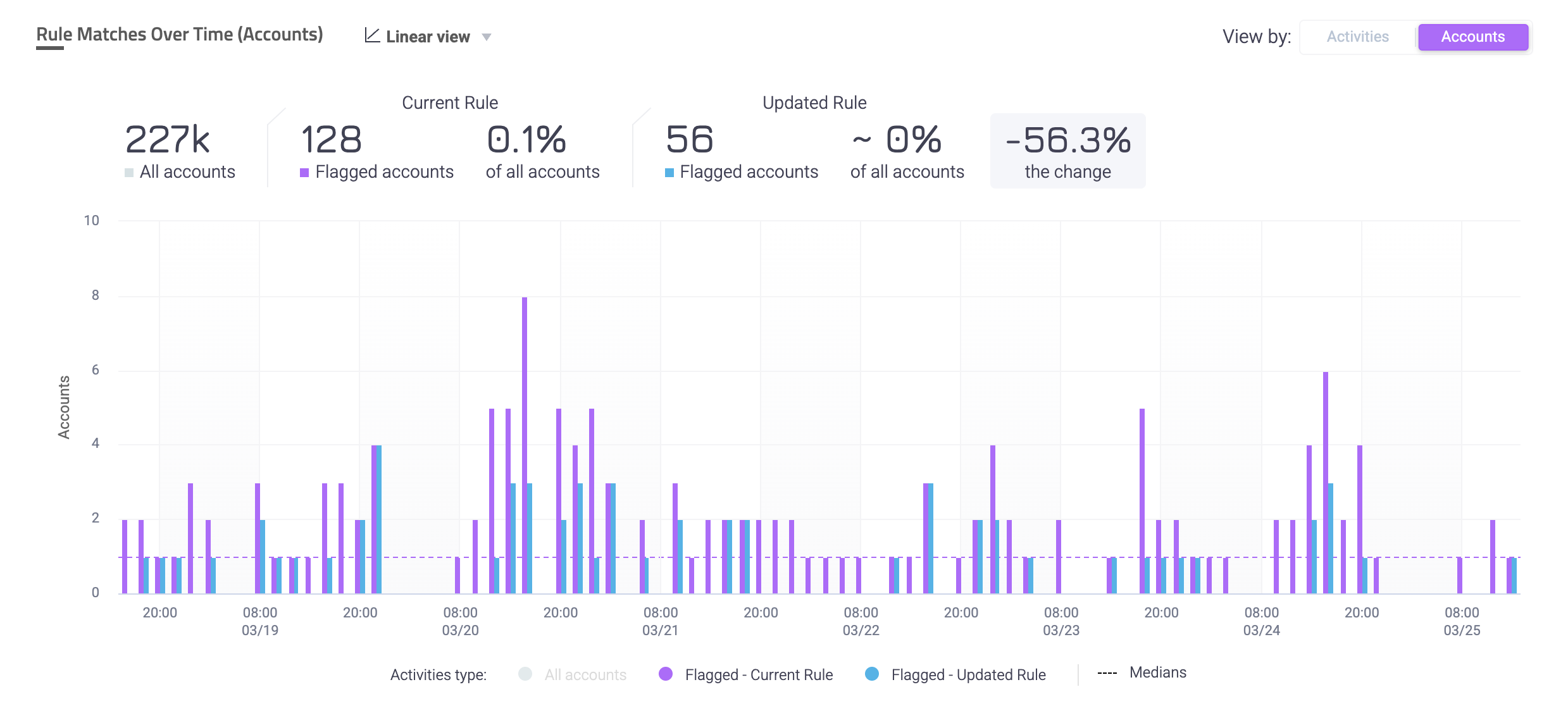
Task: Click the 128 flagged accounts number
Action: pyautogui.click(x=331, y=140)
